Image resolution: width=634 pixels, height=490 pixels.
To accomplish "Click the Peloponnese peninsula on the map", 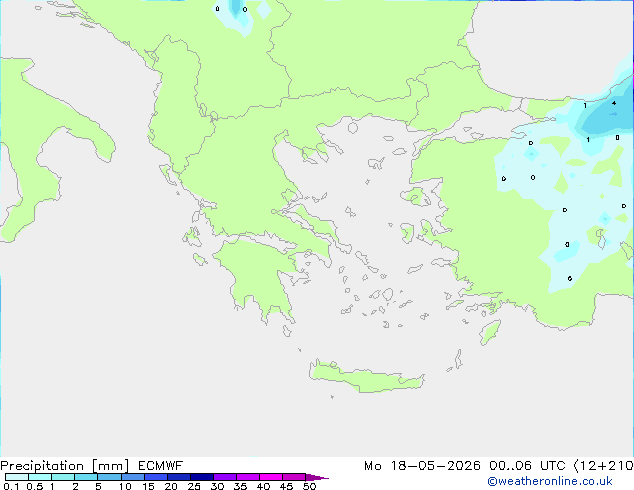I will [x=259, y=275].
